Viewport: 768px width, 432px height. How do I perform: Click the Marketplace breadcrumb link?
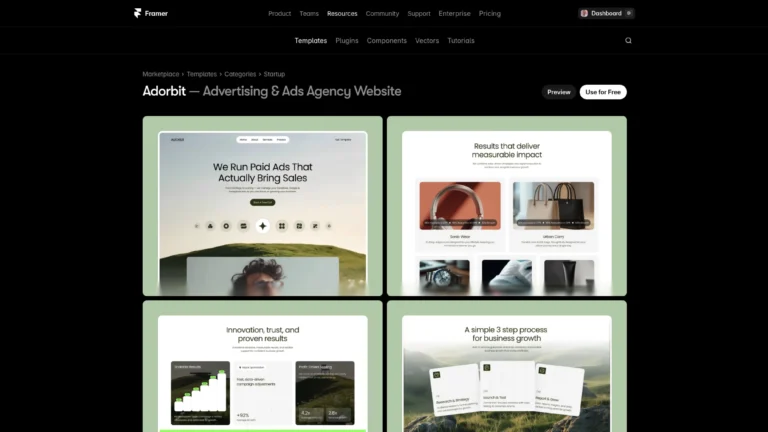(161, 74)
